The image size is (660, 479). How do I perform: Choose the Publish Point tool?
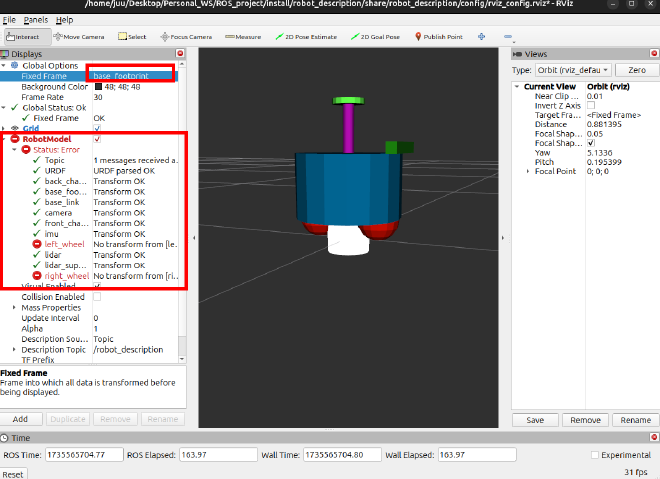tap(439, 37)
